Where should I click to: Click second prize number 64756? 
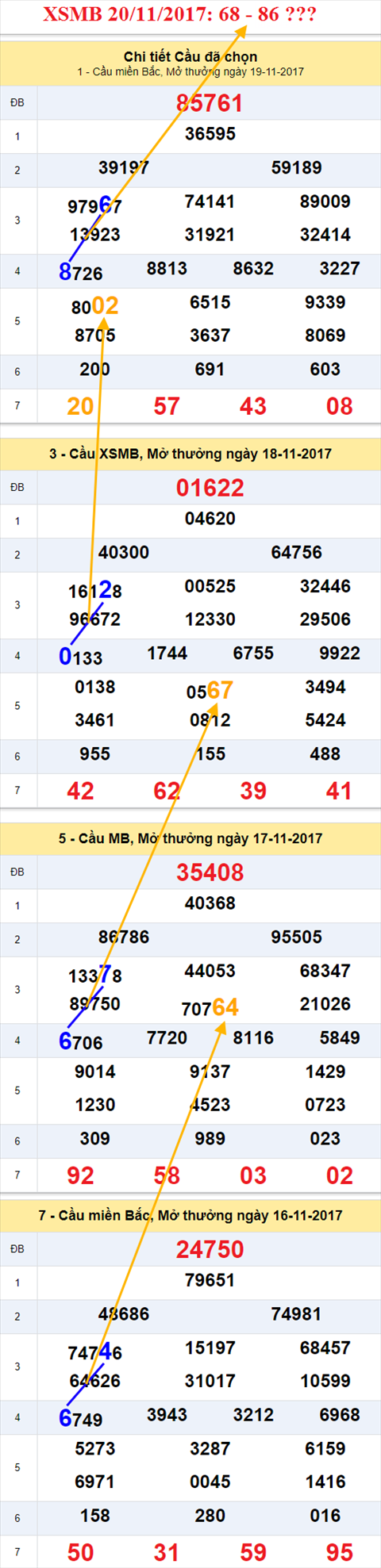[x=297, y=553]
